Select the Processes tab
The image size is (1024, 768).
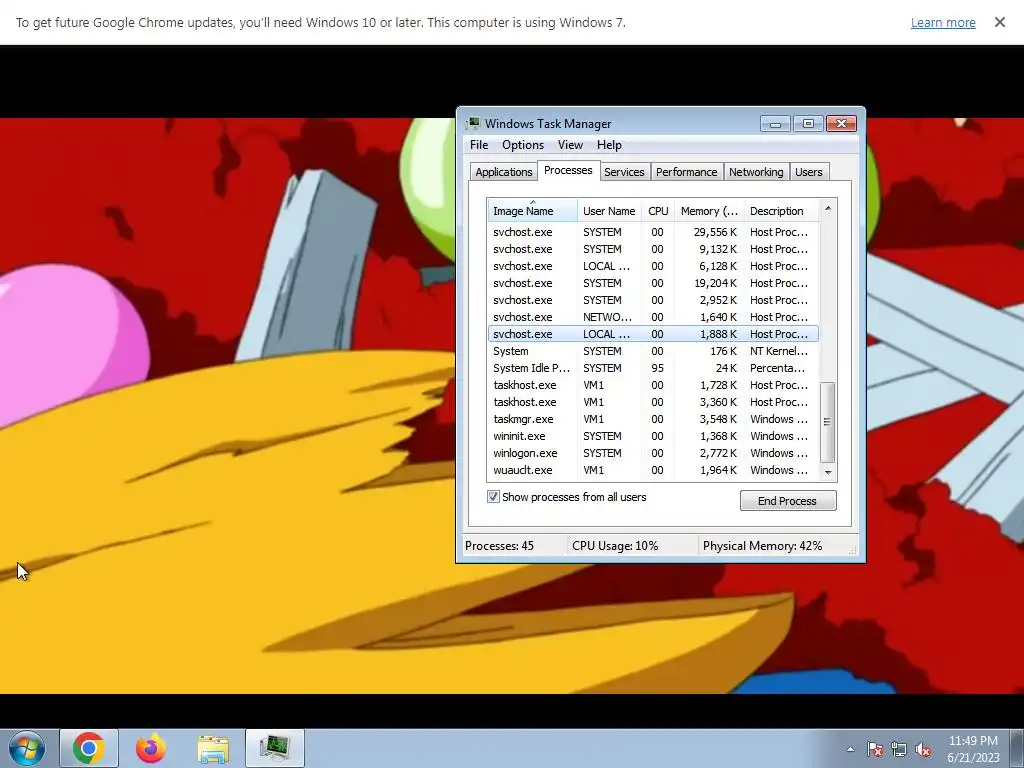[x=568, y=170]
